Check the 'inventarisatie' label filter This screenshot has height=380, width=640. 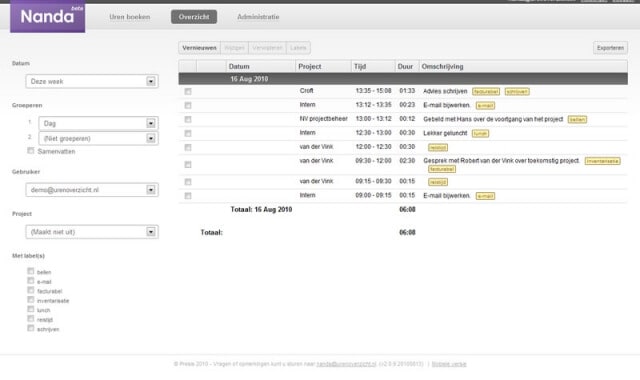point(31,300)
